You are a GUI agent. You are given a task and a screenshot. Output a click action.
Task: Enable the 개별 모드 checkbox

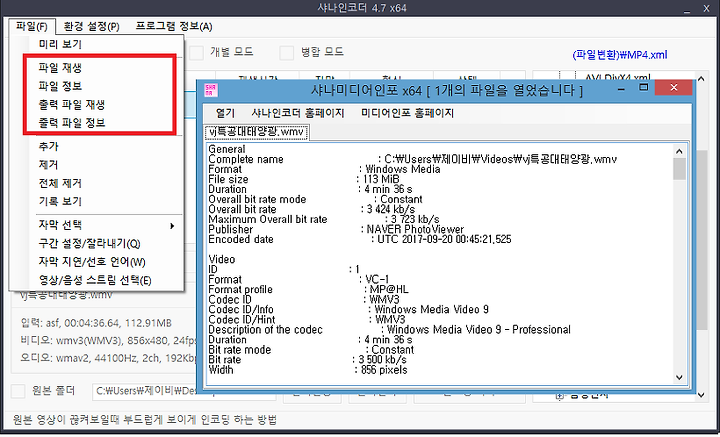tap(197, 52)
